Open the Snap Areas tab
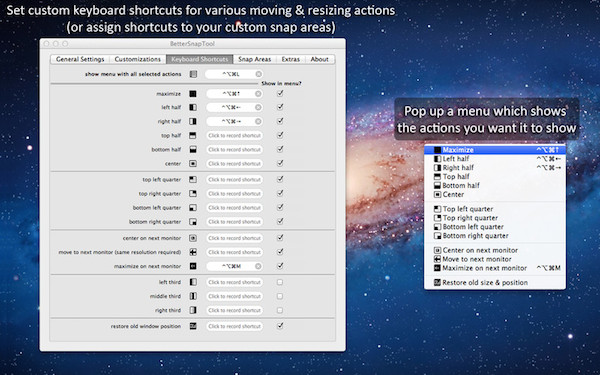Image resolution: width=600 pixels, height=375 pixels. click(x=254, y=59)
